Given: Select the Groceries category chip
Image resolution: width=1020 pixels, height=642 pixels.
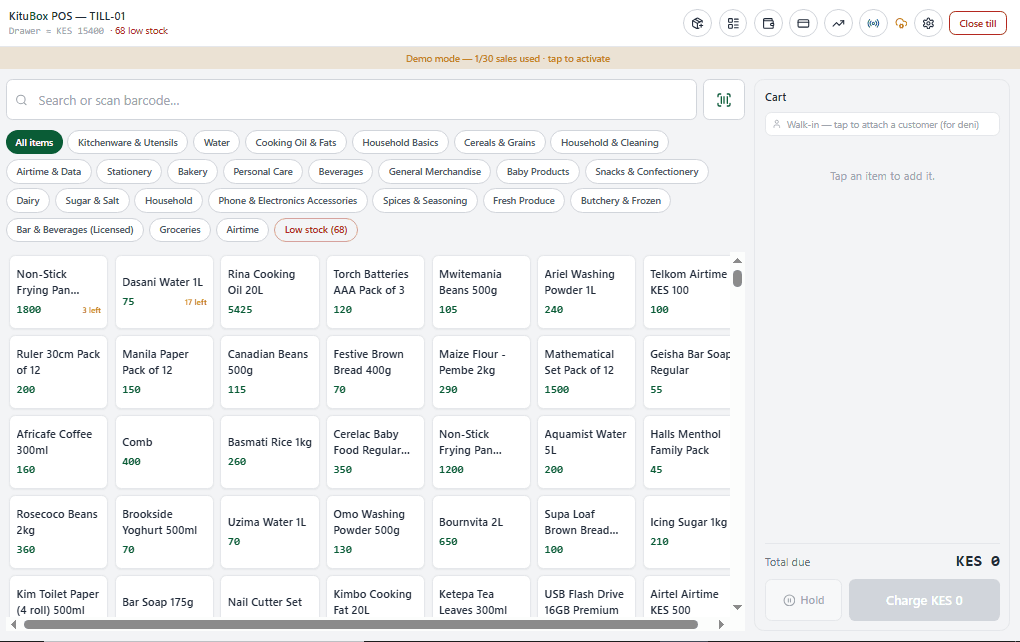Looking at the screenshot, I should coord(180,230).
